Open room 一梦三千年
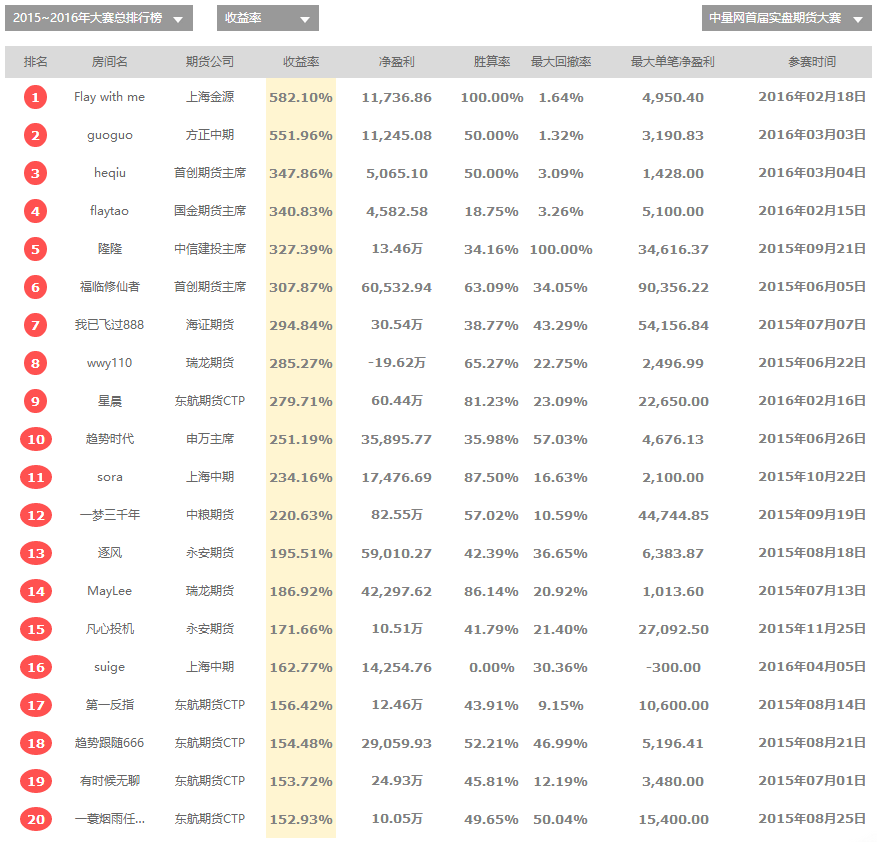The image size is (877, 842). pos(110,515)
